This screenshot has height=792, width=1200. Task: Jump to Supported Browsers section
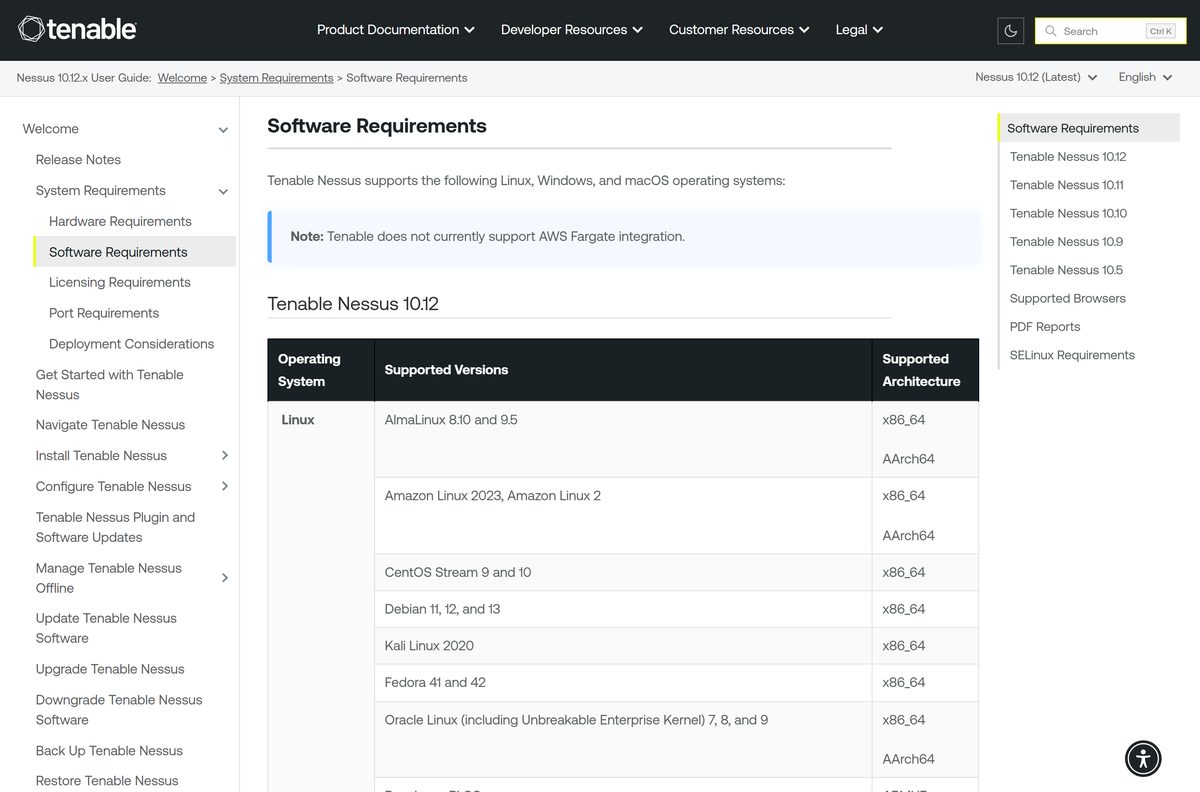coord(1068,298)
